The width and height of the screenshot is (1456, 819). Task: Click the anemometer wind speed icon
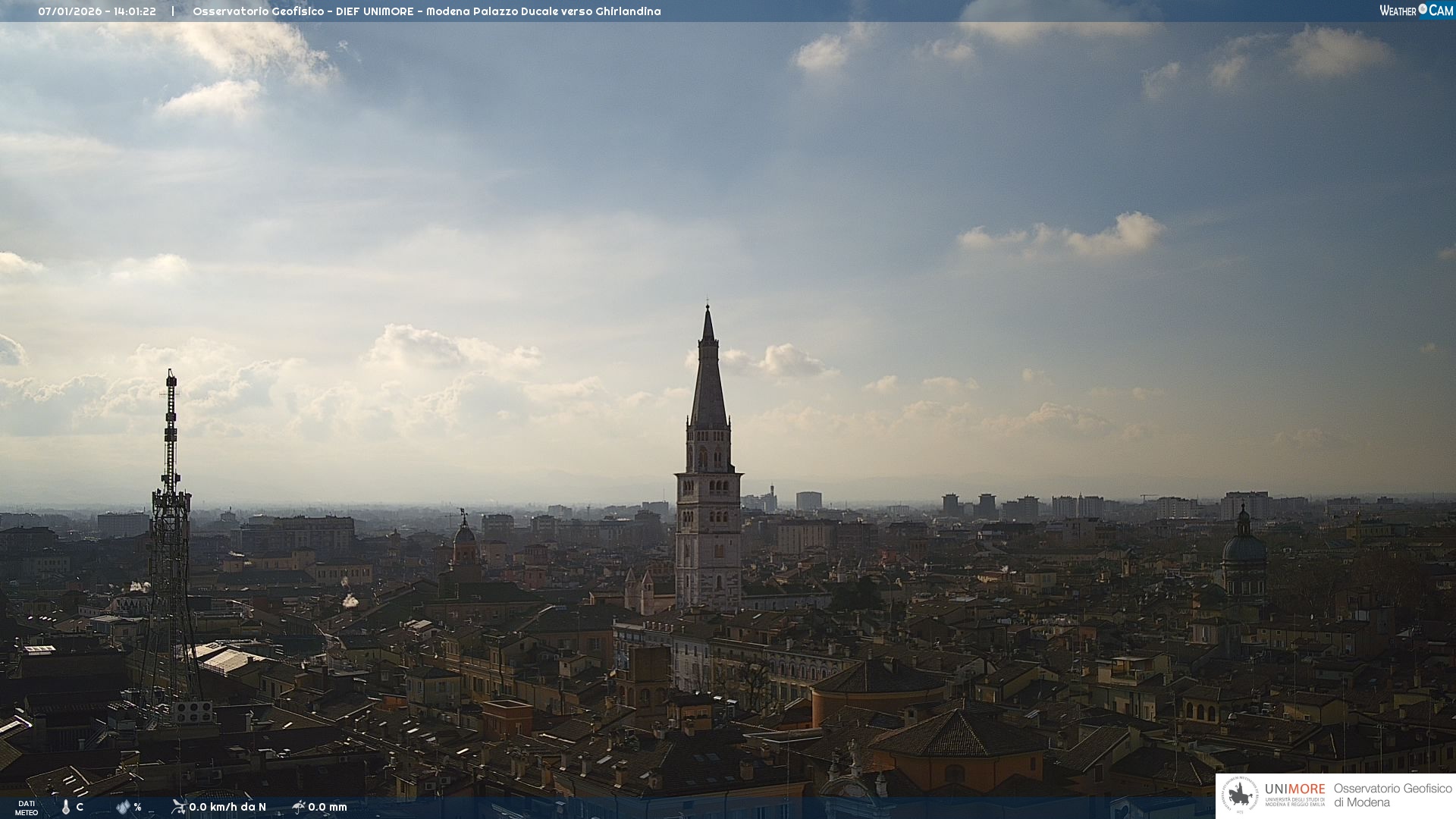click(178, 807)
